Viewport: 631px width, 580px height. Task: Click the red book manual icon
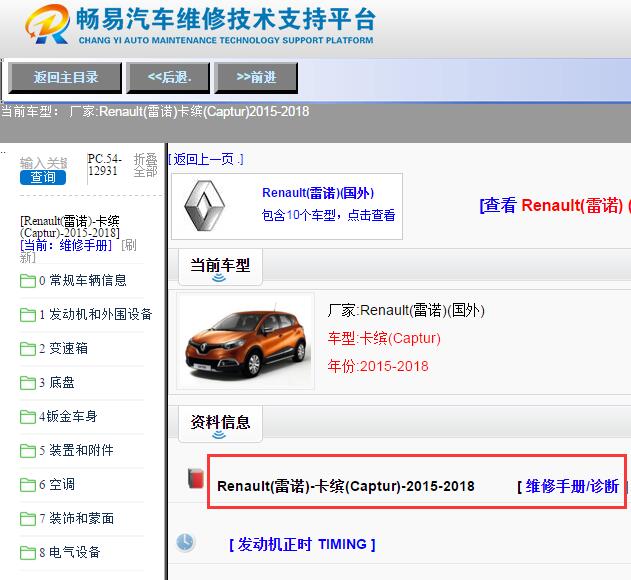tap(196, 478)
